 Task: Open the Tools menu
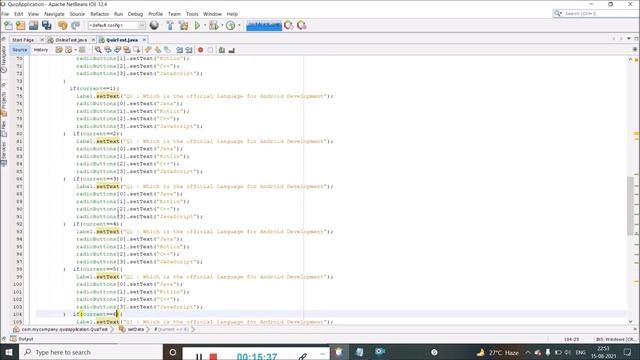192,14
